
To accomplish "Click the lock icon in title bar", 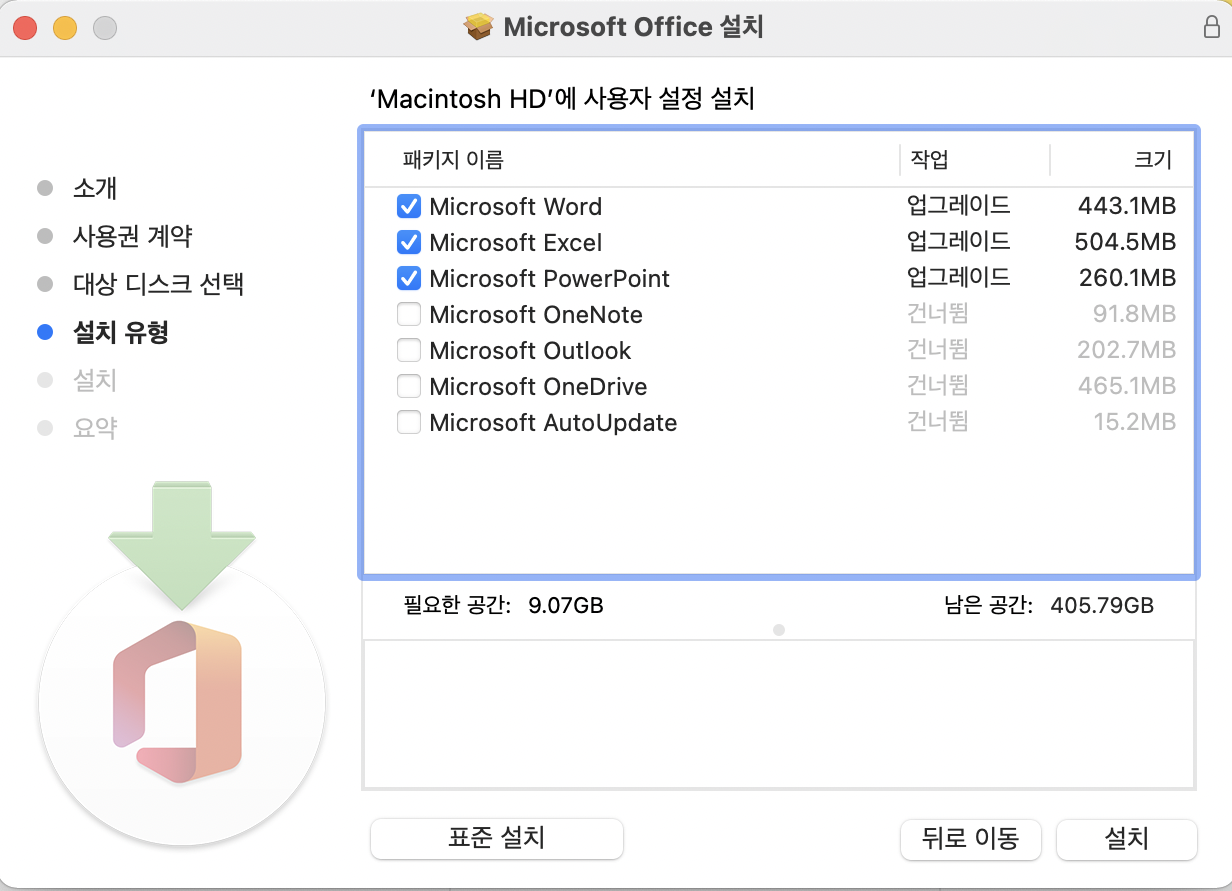I will pos(1211,27).
